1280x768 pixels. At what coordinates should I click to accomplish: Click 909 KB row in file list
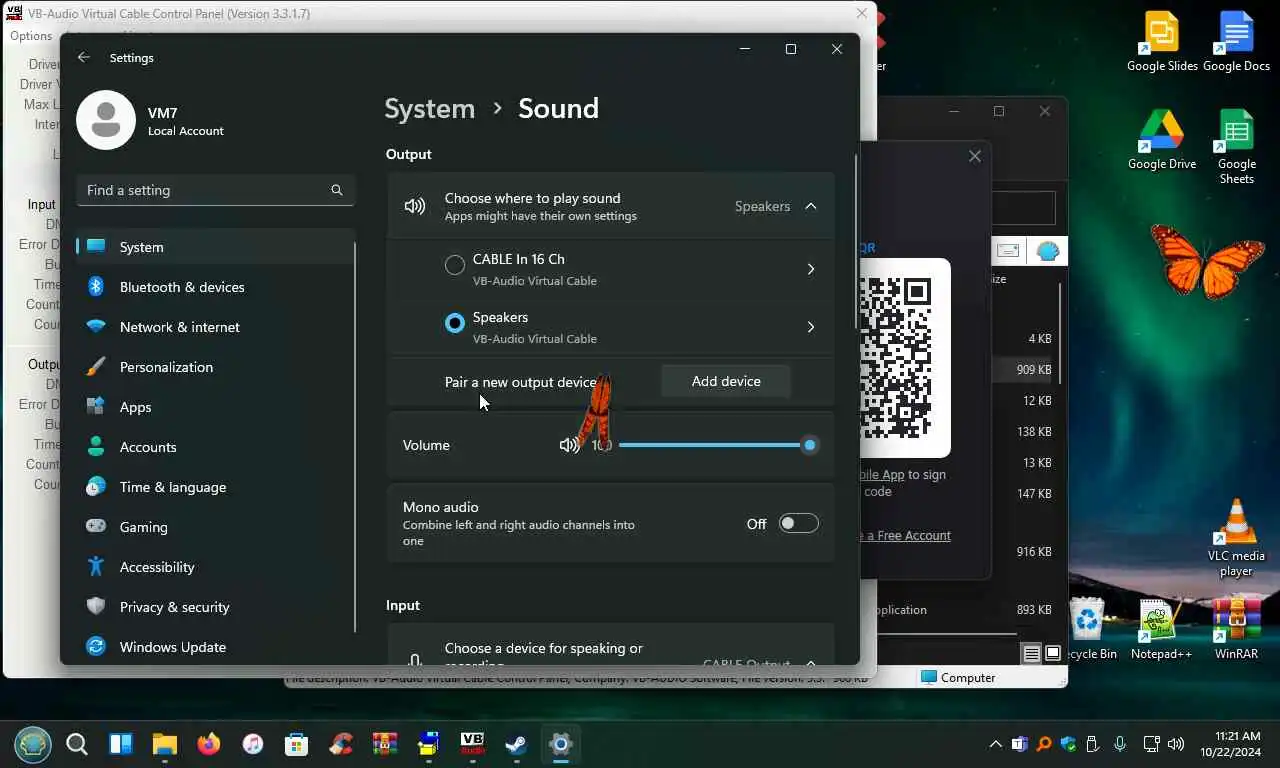1025,370
